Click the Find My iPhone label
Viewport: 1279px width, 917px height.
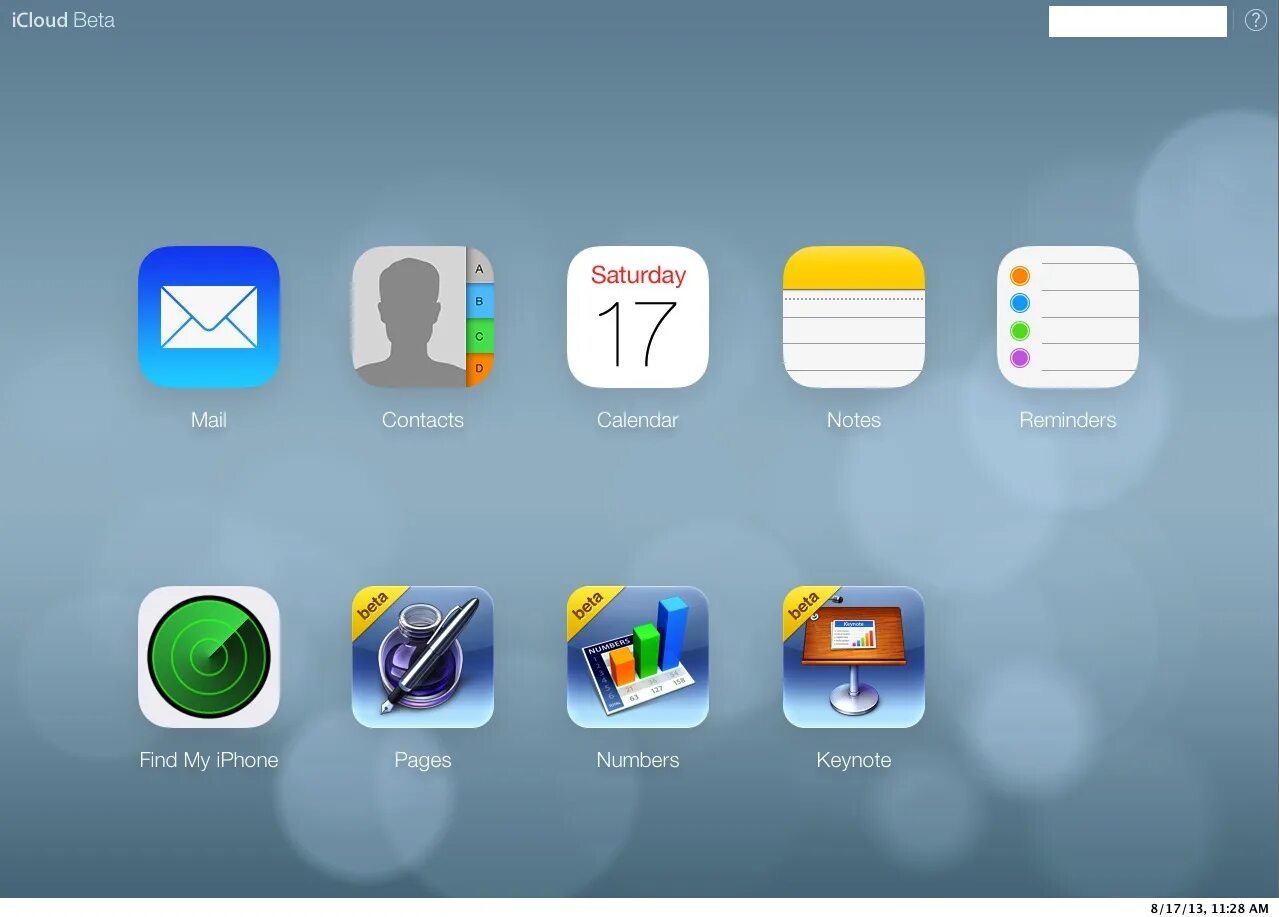[209, 760]
